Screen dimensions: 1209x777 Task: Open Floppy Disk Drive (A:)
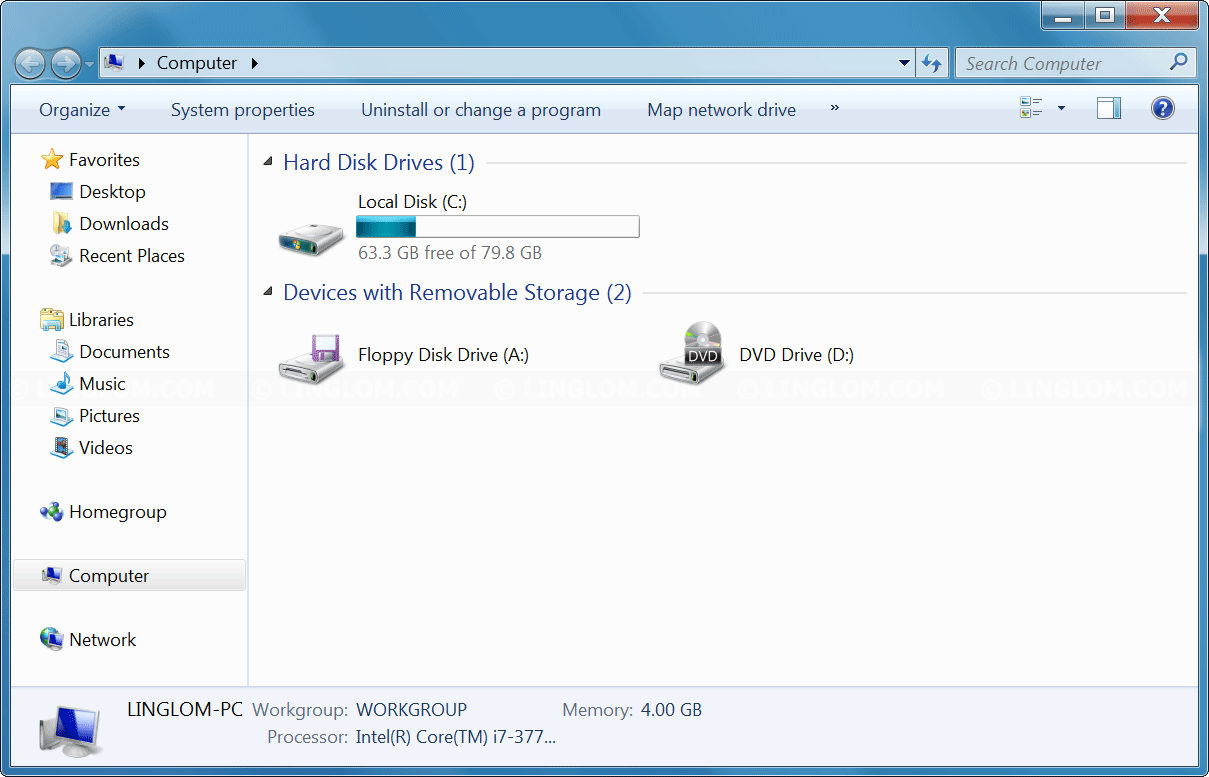coord(443,354)
